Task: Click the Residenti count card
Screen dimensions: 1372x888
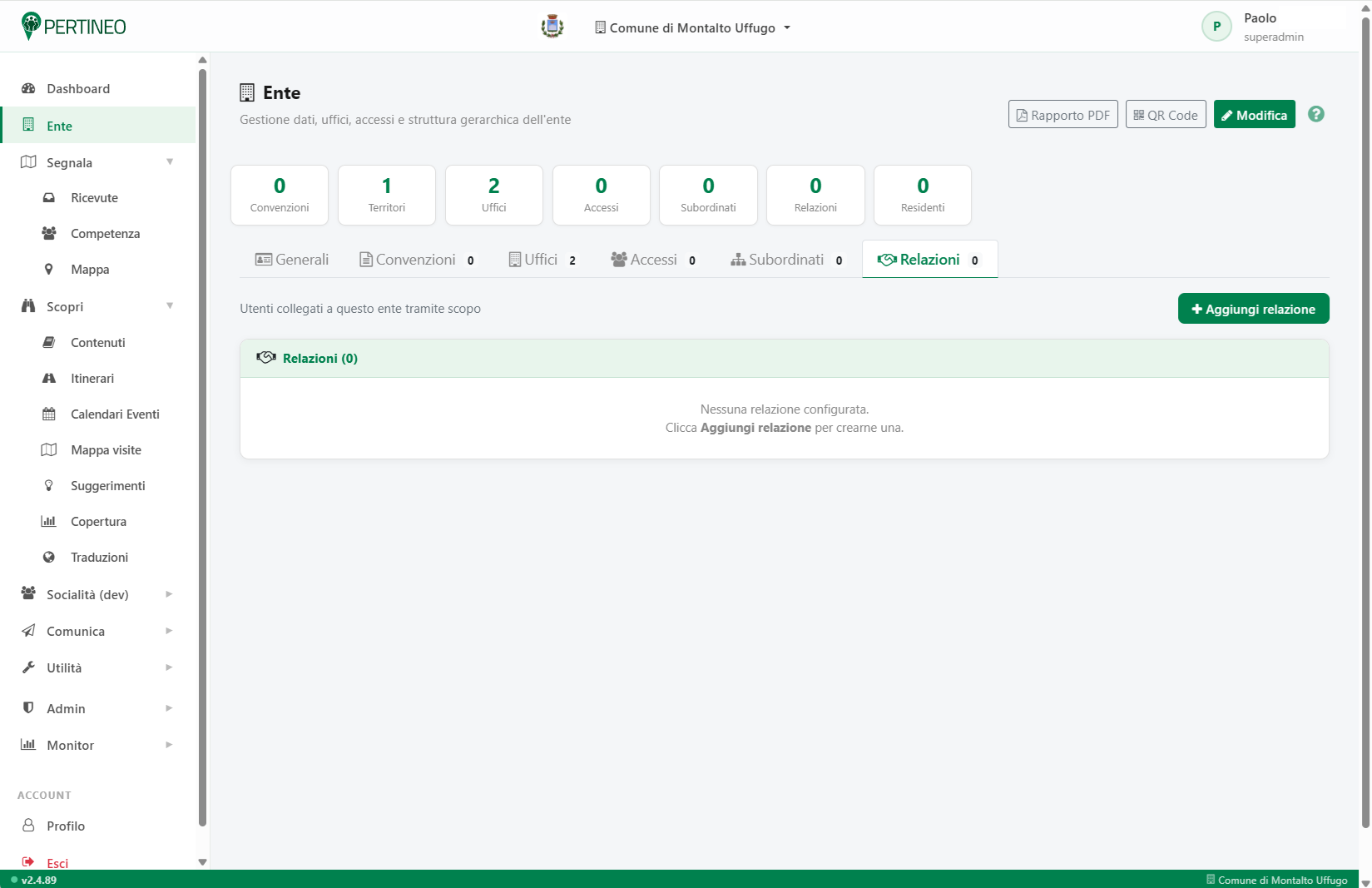Action: [923, 195]
